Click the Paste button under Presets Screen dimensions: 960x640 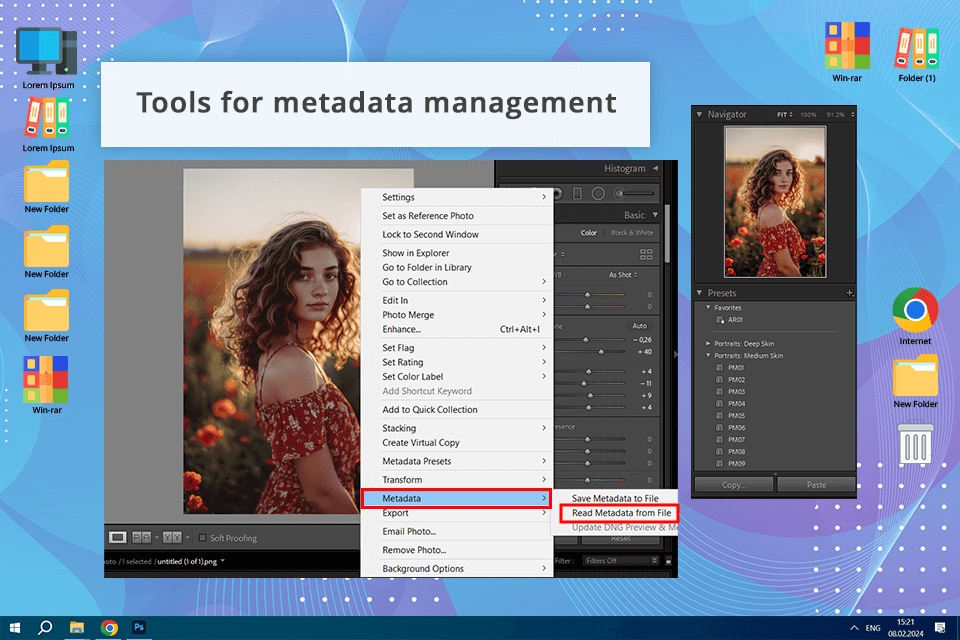point(816,484)
